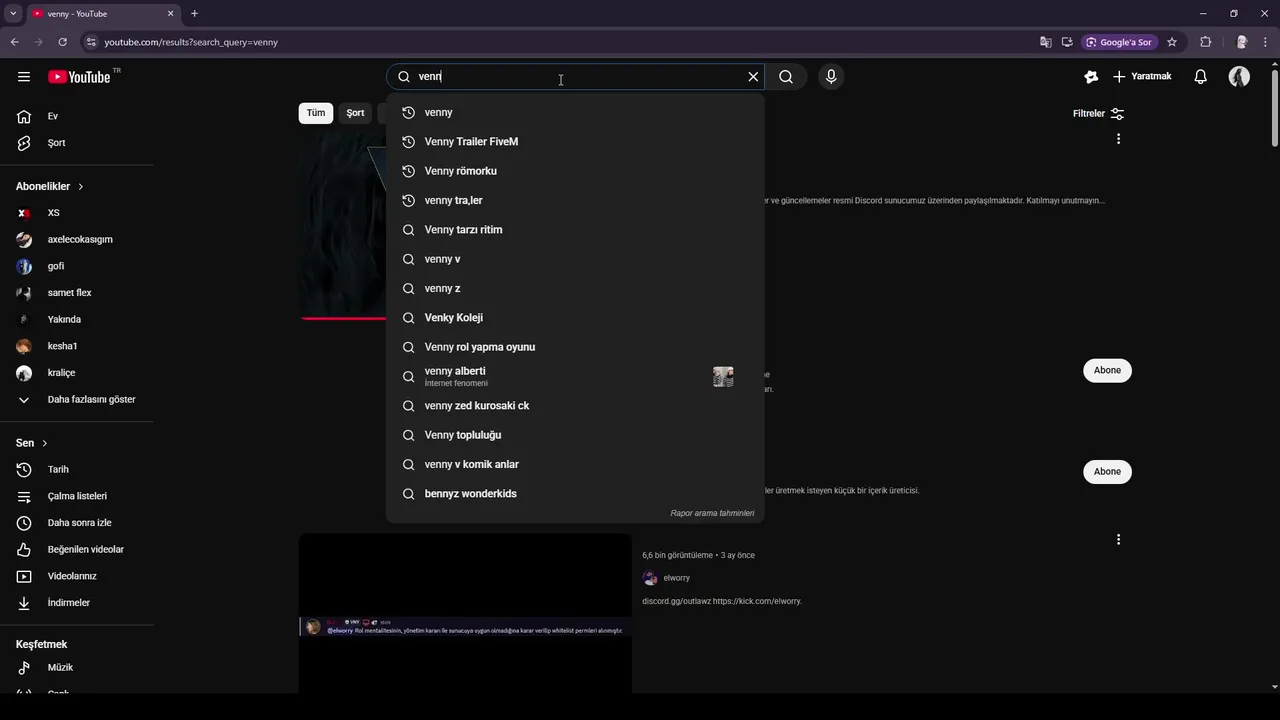Go to YouTube home via logo

click(79, 77)
